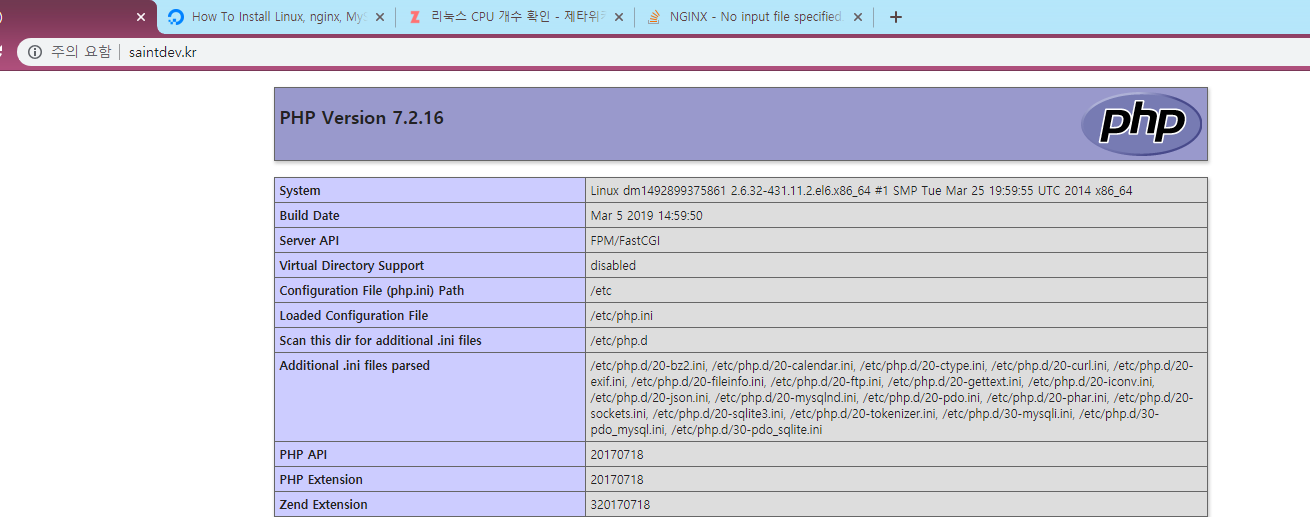Select the PHP Version 7.2.16 heading
Image resolution: width=1310 pixels, height=517 pixels.
click(362, 118)
